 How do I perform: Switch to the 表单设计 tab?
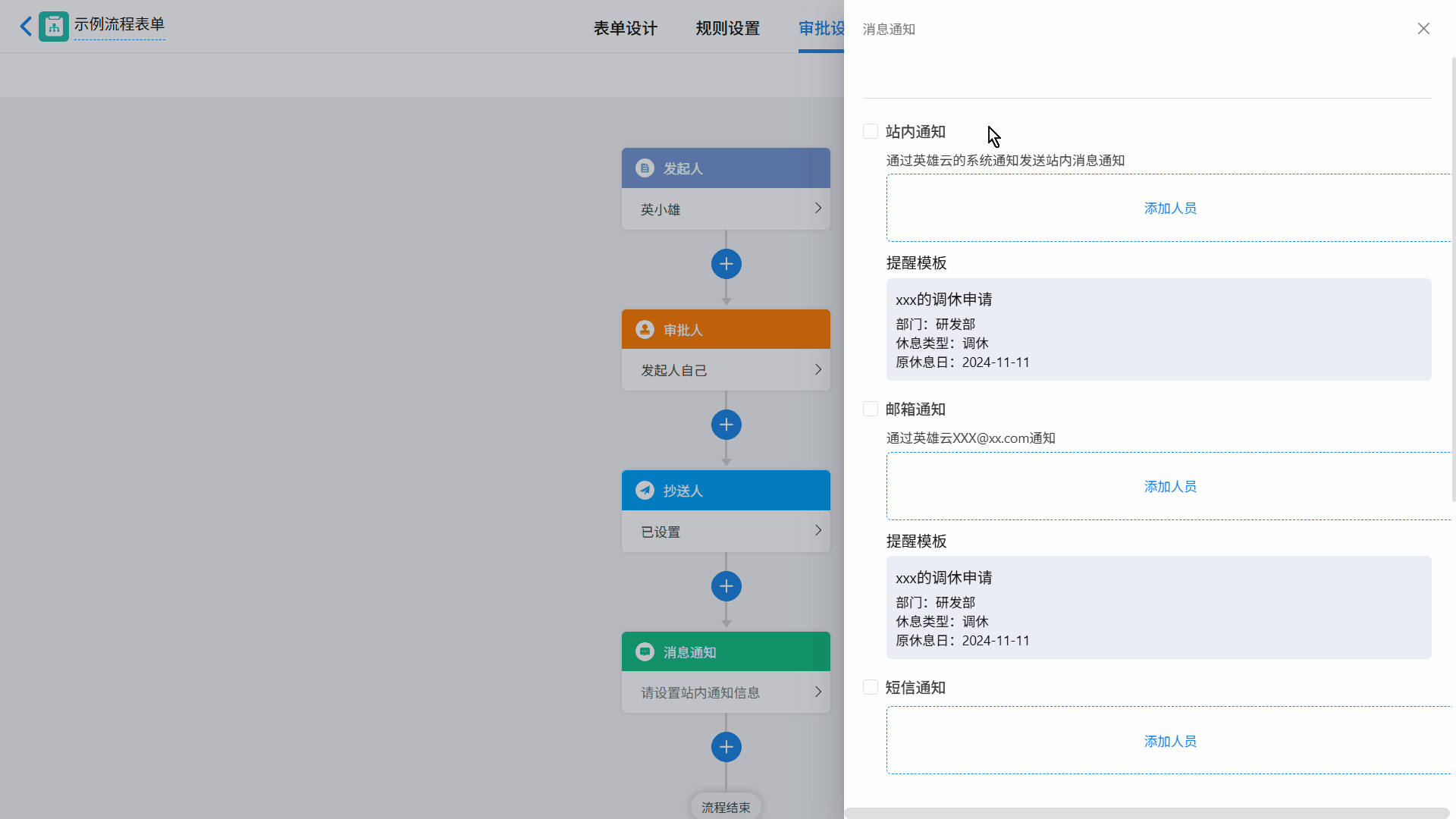625,29
